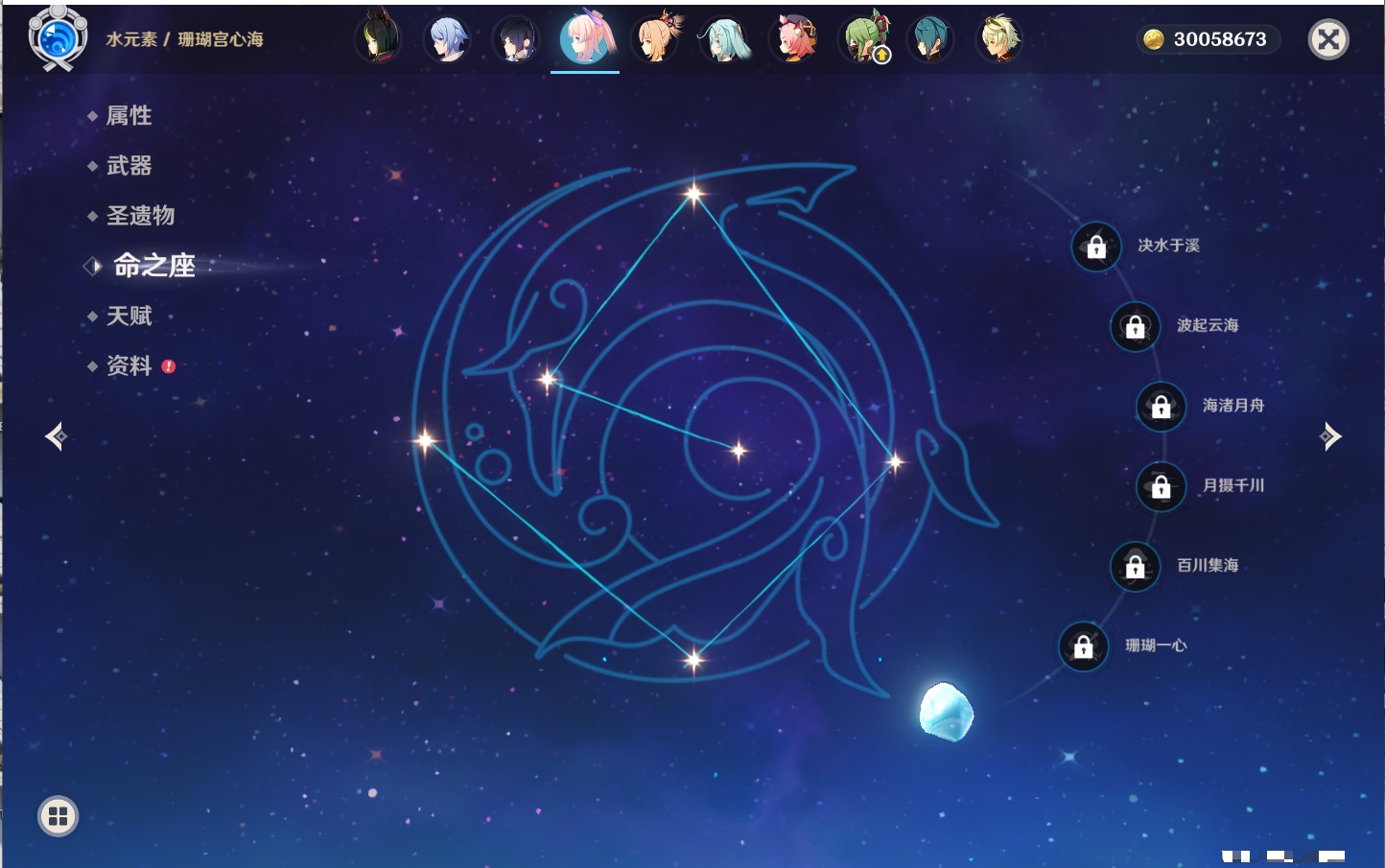Select the light blue short-haired character avatar
Screen dimensions: 1385x868
447,39
